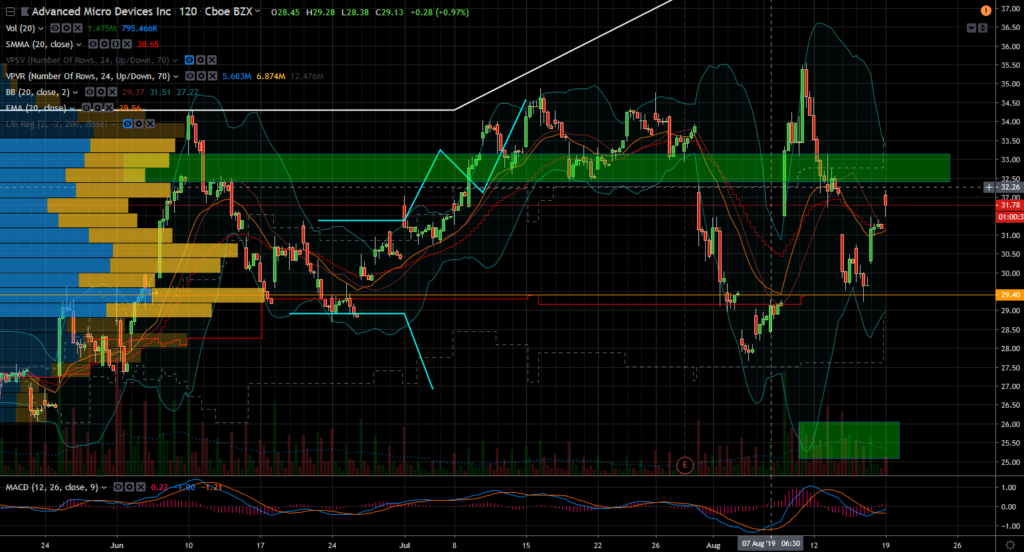Click the SMMA value 30.65
The width and height of the screenshot is (1024, 552).
coord(148,44)
